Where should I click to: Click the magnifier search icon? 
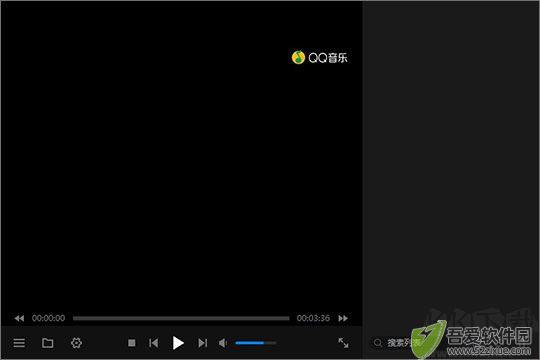coord(378,343)
